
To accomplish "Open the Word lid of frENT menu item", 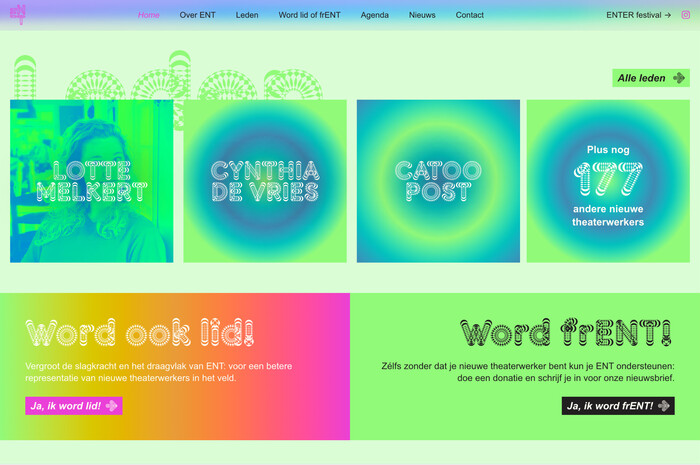I will point(309,15).
